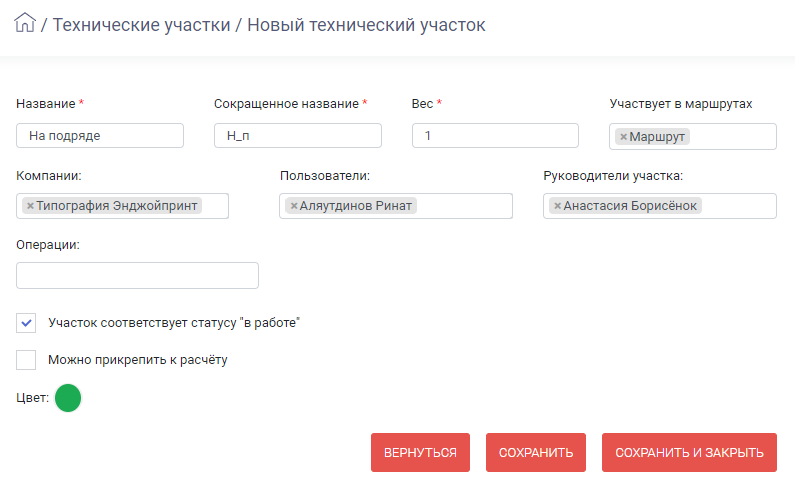Click СОХРАНИТЬ И ЗАКРЫТЬ button
This screenshot has width=795, height=489.
[x=690, y=452]
